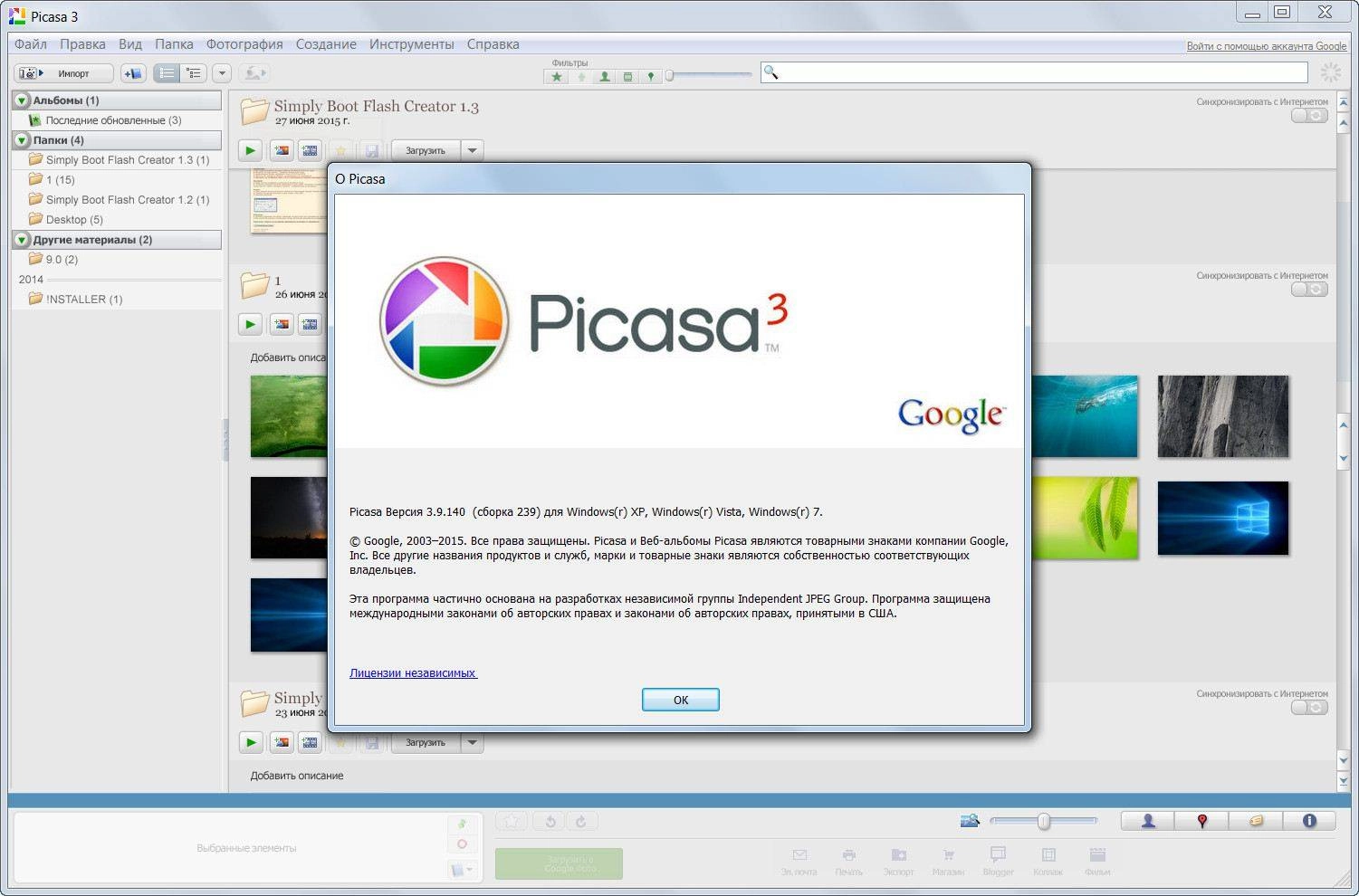Screen dimensions: 1359x896
Task: Create movie presentation for Simply Boot Flash Creator 1.3
Action: point(310,150)
